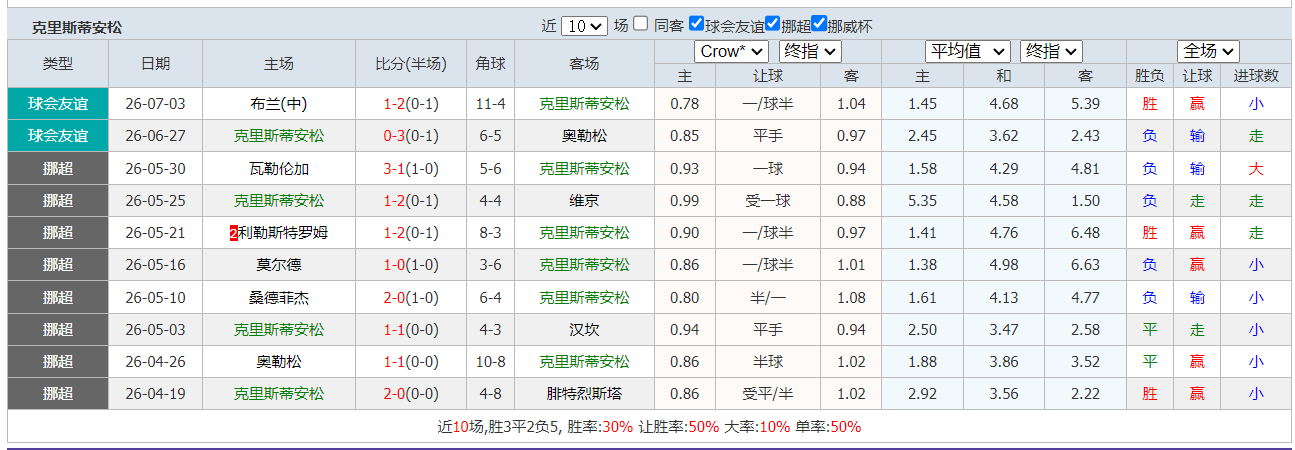
Task: Uncheck the 挪威杯 filter checkbox
Action: (819, 24)
